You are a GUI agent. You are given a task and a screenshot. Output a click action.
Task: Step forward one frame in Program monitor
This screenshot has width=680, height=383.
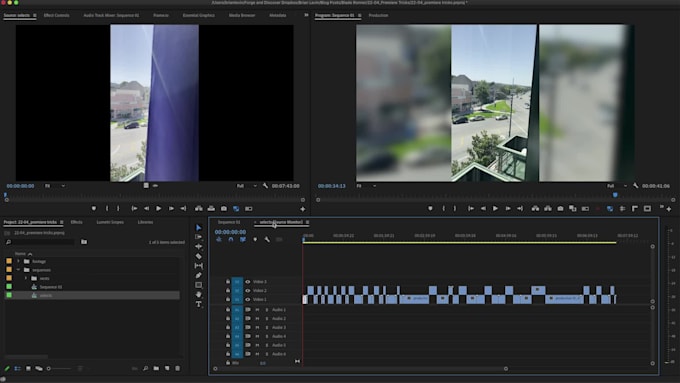508,209
